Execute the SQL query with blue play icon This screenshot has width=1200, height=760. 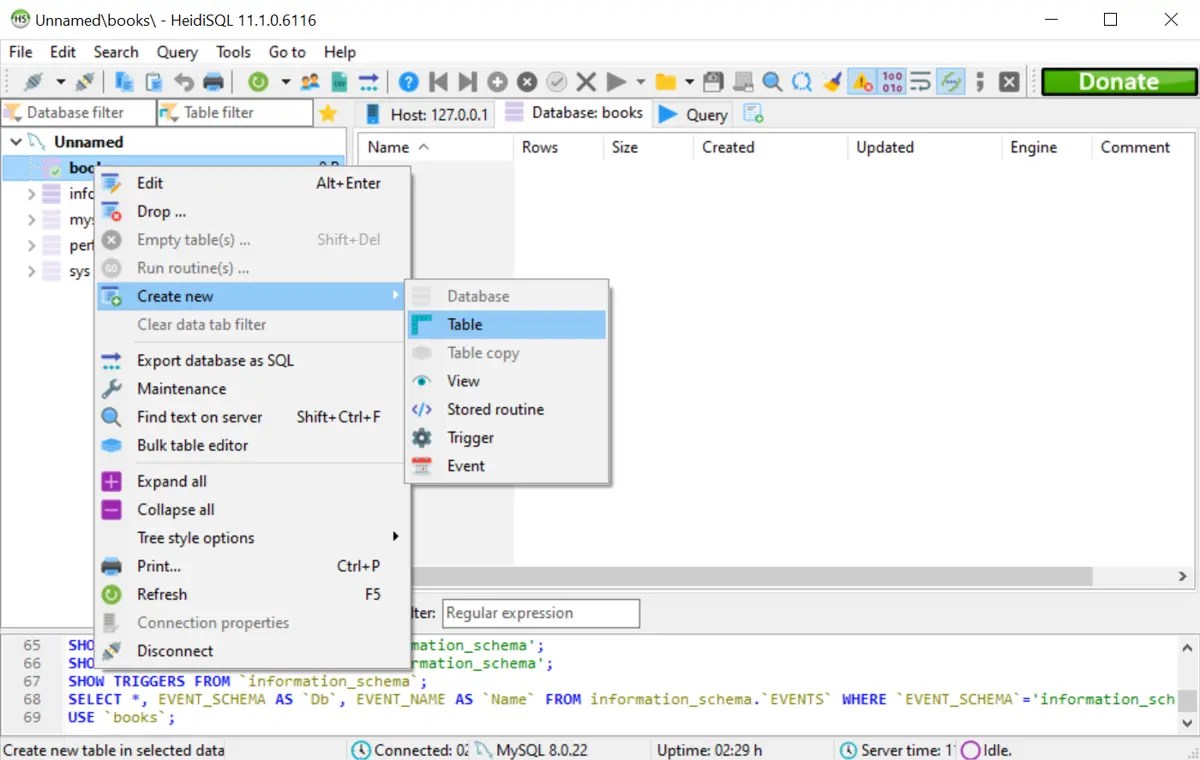617,81
